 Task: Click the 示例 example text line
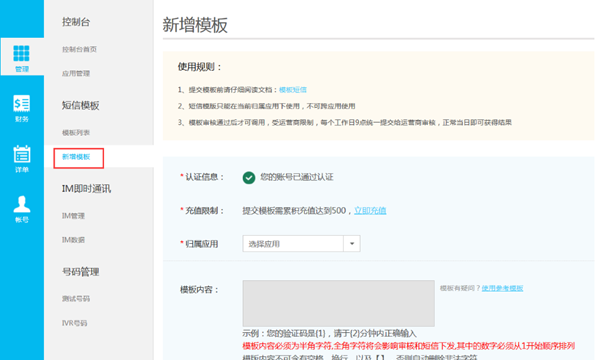tap(329, 333)
